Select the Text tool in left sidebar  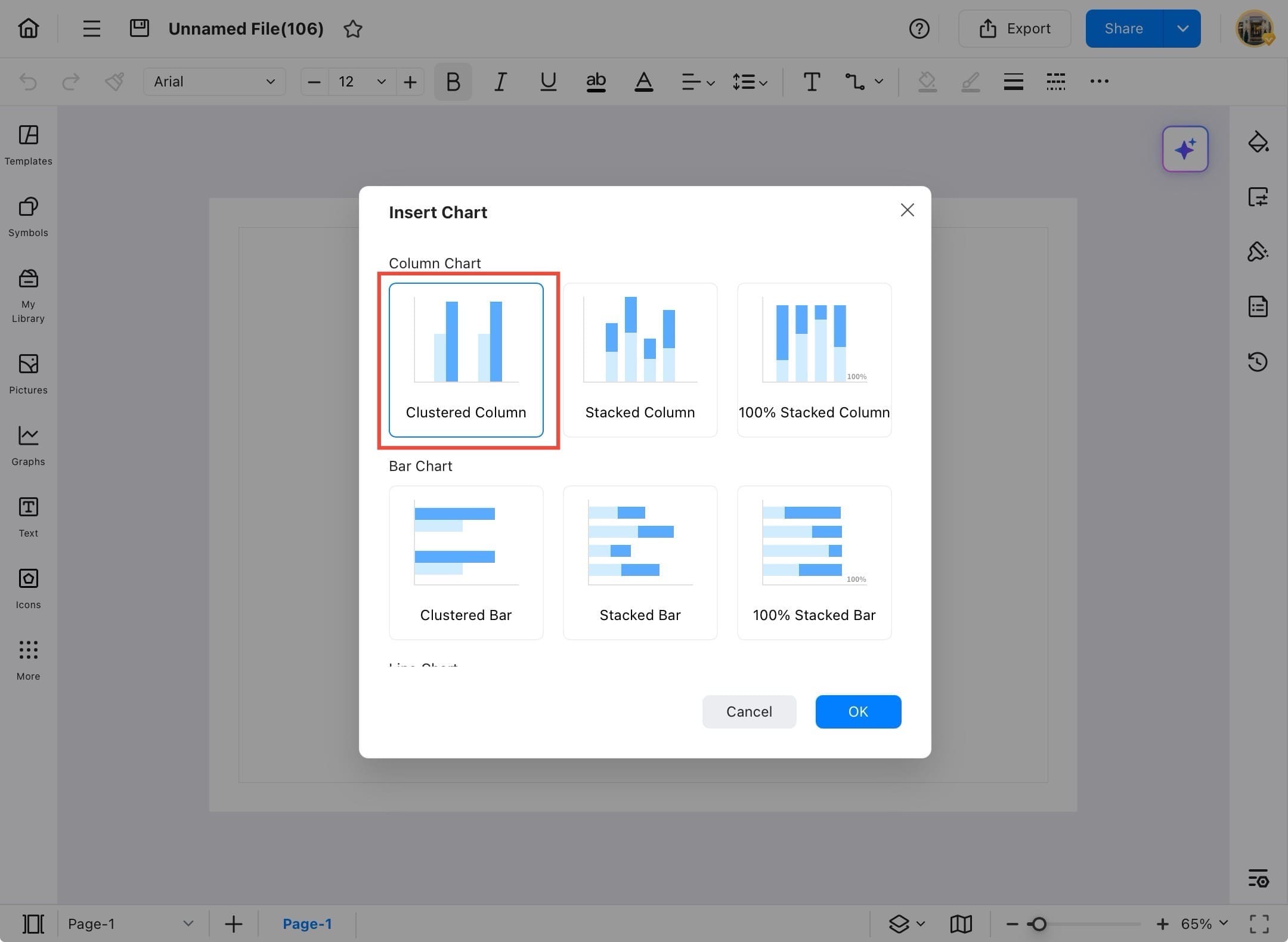[27, 516]
